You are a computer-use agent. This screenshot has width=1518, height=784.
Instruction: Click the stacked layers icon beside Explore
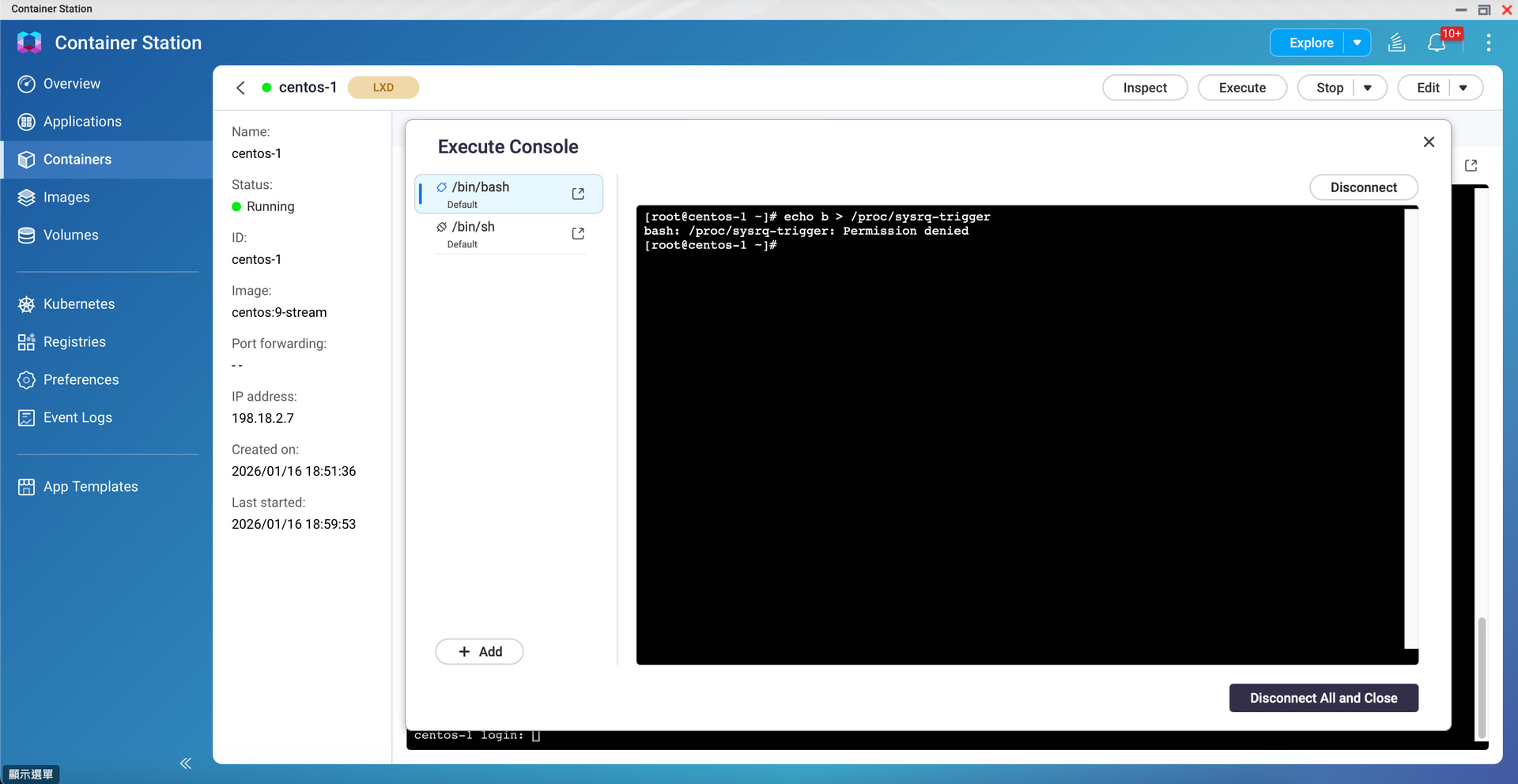[x=1396, y=43]
